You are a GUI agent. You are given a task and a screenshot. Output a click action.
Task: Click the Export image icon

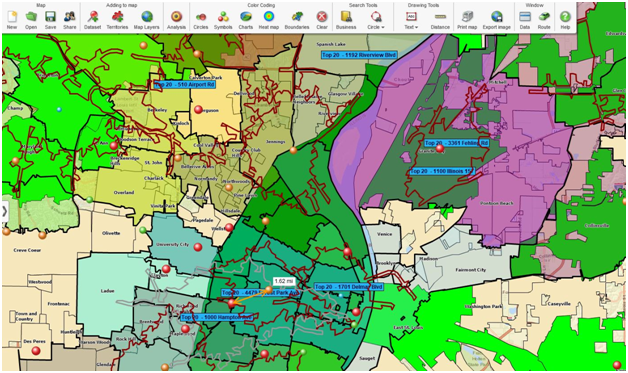click(497, 20)
